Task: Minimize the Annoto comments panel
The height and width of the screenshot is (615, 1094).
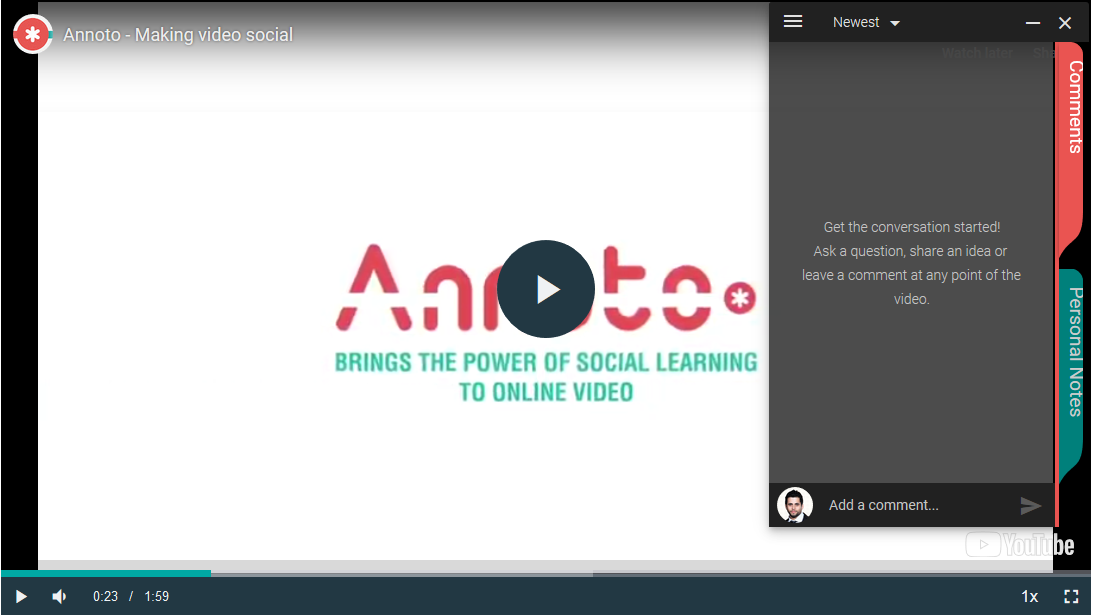Action: click(x=1033, y=23)
